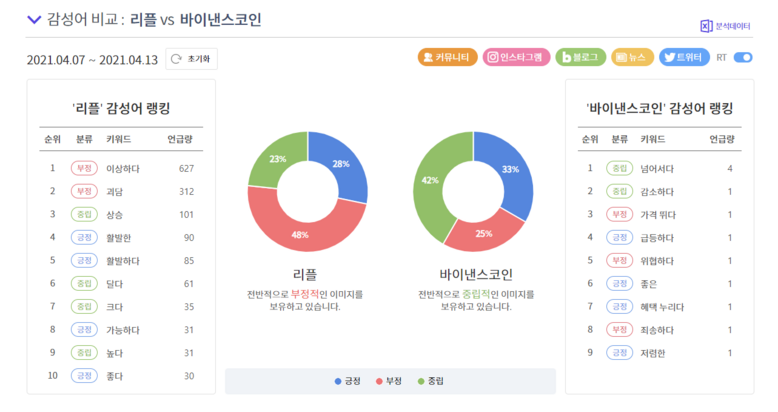Toggle the 중립 legend item
Screen dimensions: 778x412
[431, 381]
